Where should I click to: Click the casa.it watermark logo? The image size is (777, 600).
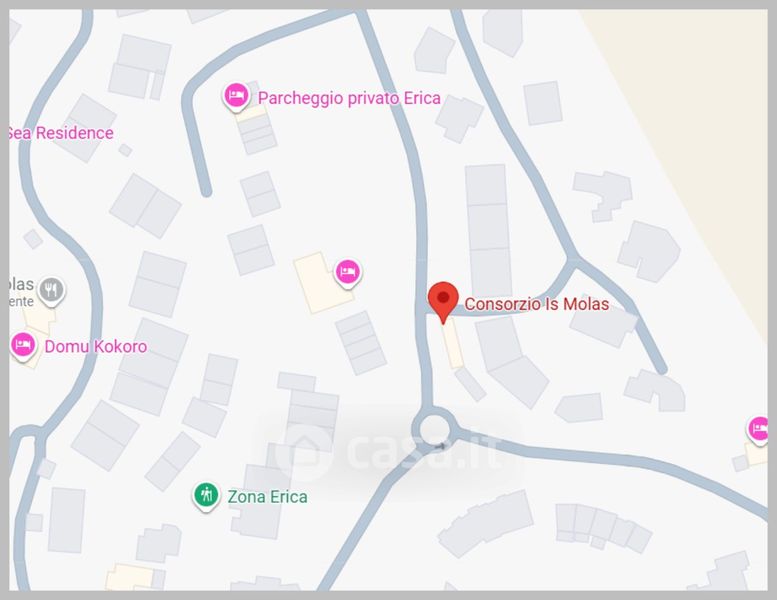pos(389,451)
